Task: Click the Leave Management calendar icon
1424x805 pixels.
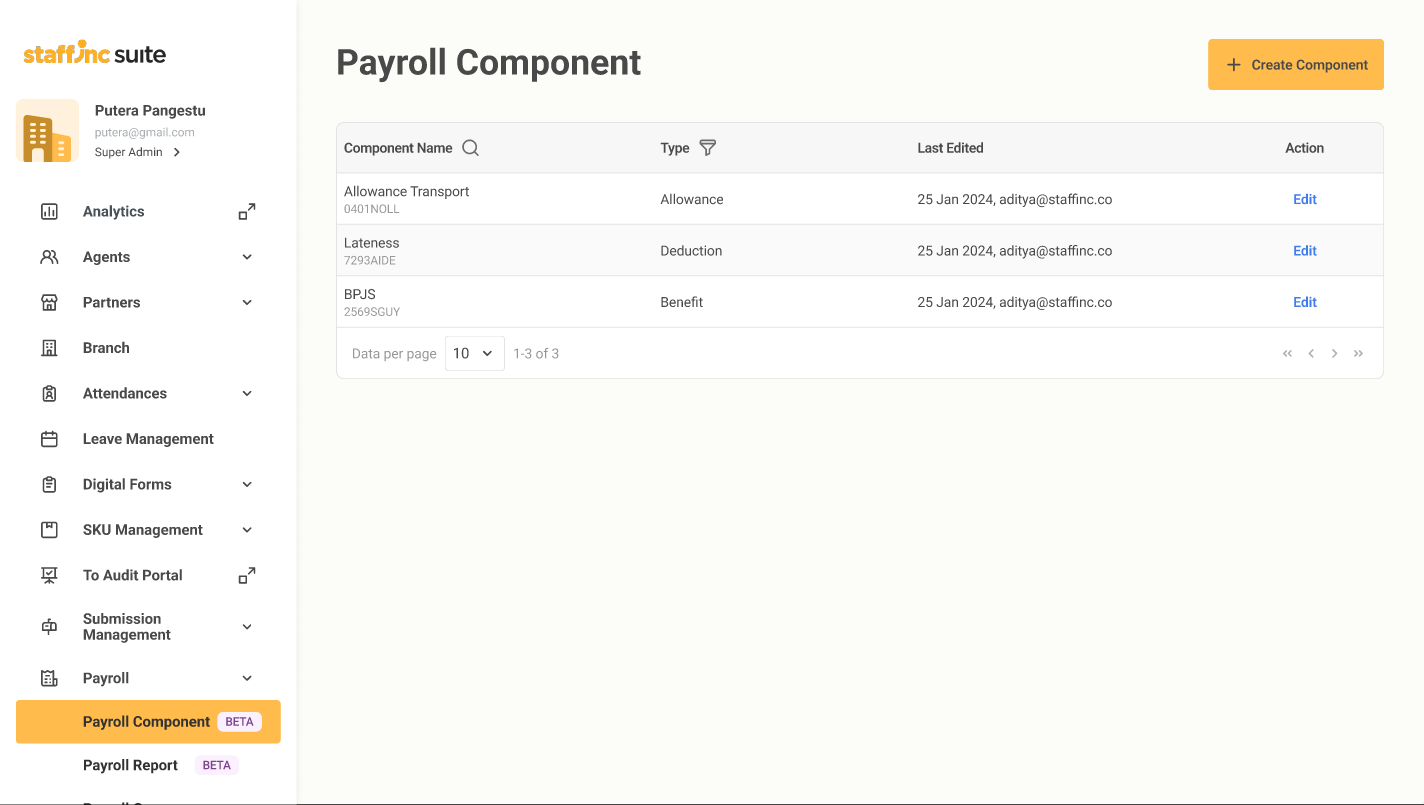Action: pos(49,439)
